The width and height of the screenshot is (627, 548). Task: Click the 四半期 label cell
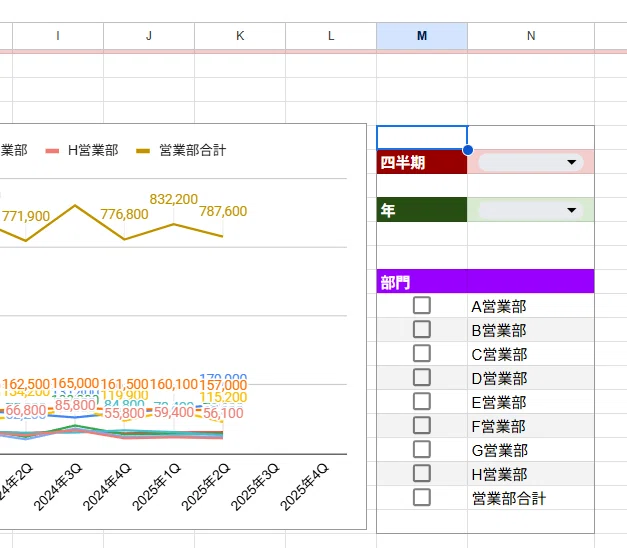(422, 162)
